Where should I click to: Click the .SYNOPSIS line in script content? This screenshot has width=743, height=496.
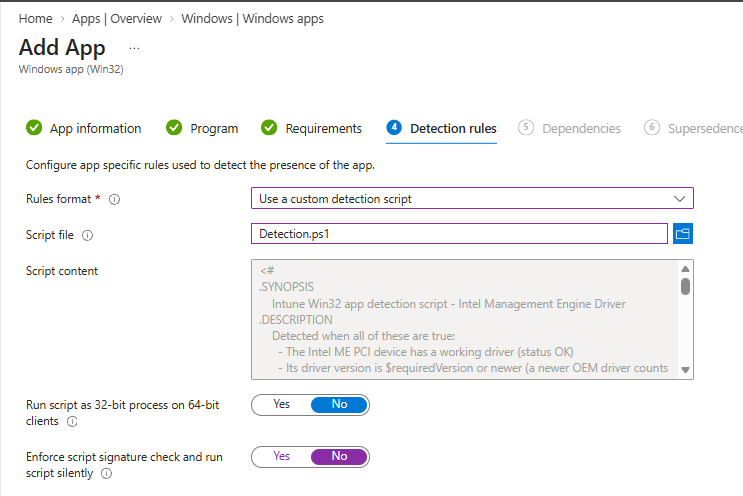[x=287, y=287]
